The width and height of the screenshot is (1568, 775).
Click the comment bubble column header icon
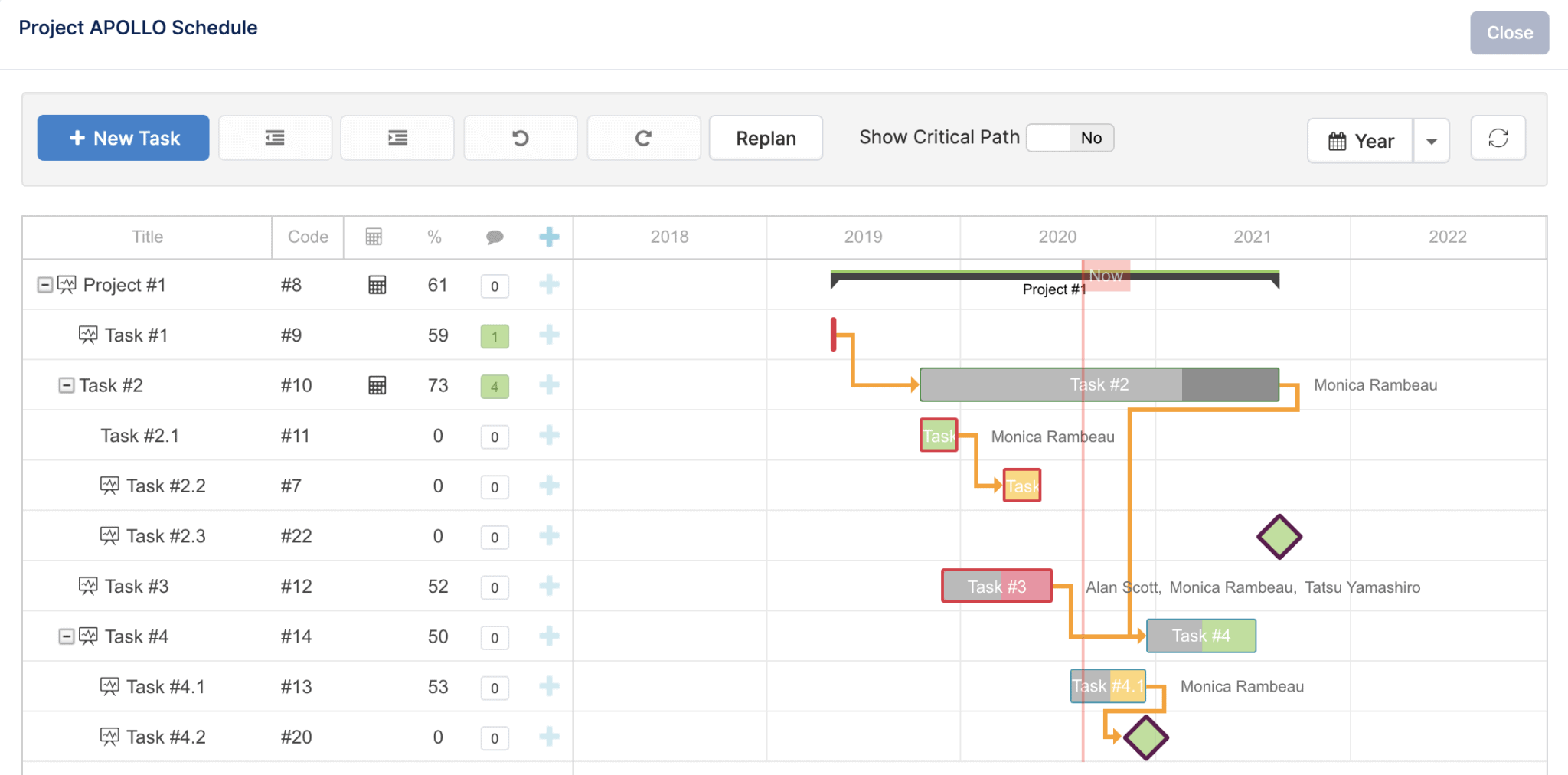495,237
